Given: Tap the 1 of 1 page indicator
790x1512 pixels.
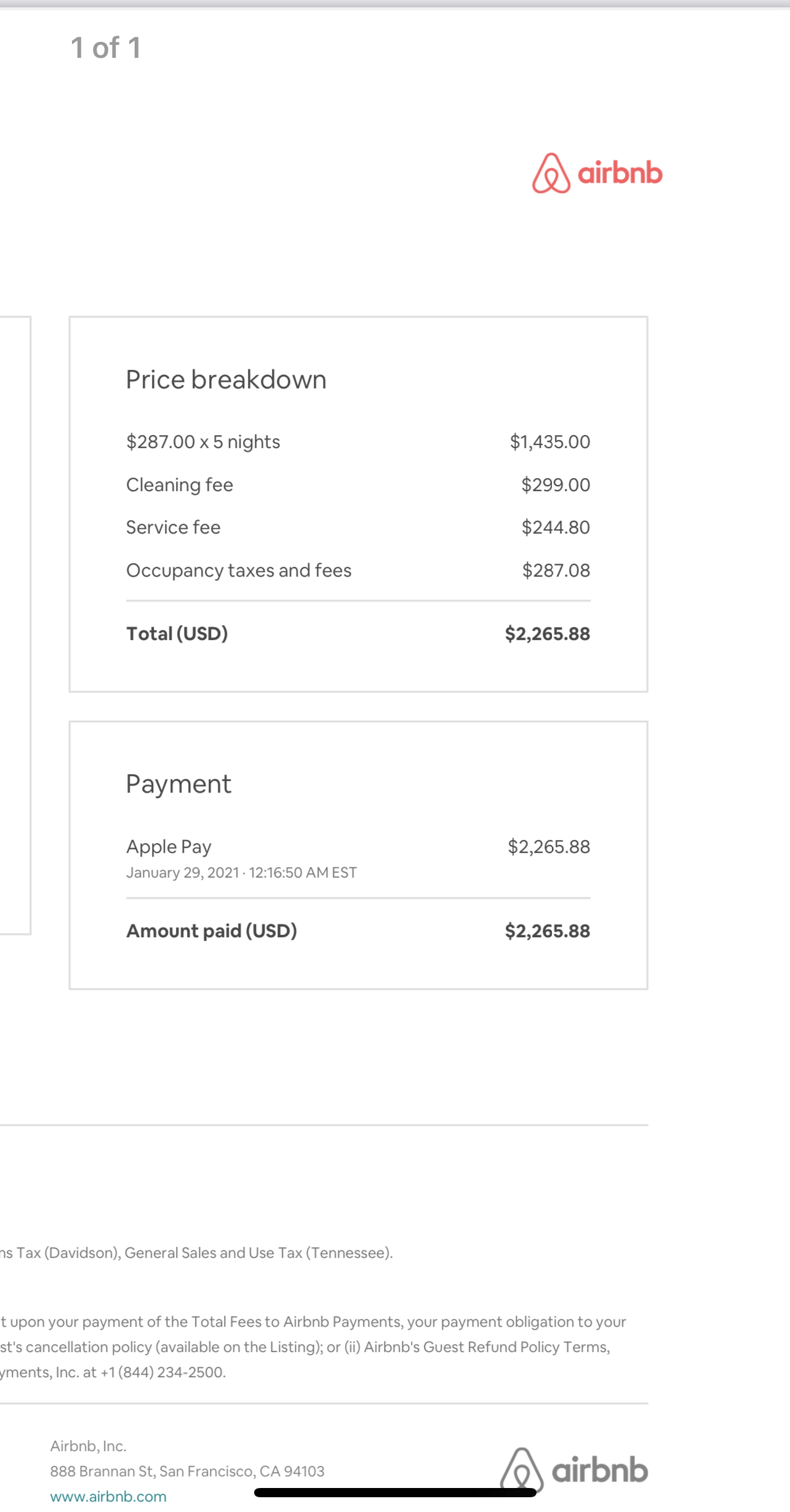Looking at the screenshot, I should (106, 48).
